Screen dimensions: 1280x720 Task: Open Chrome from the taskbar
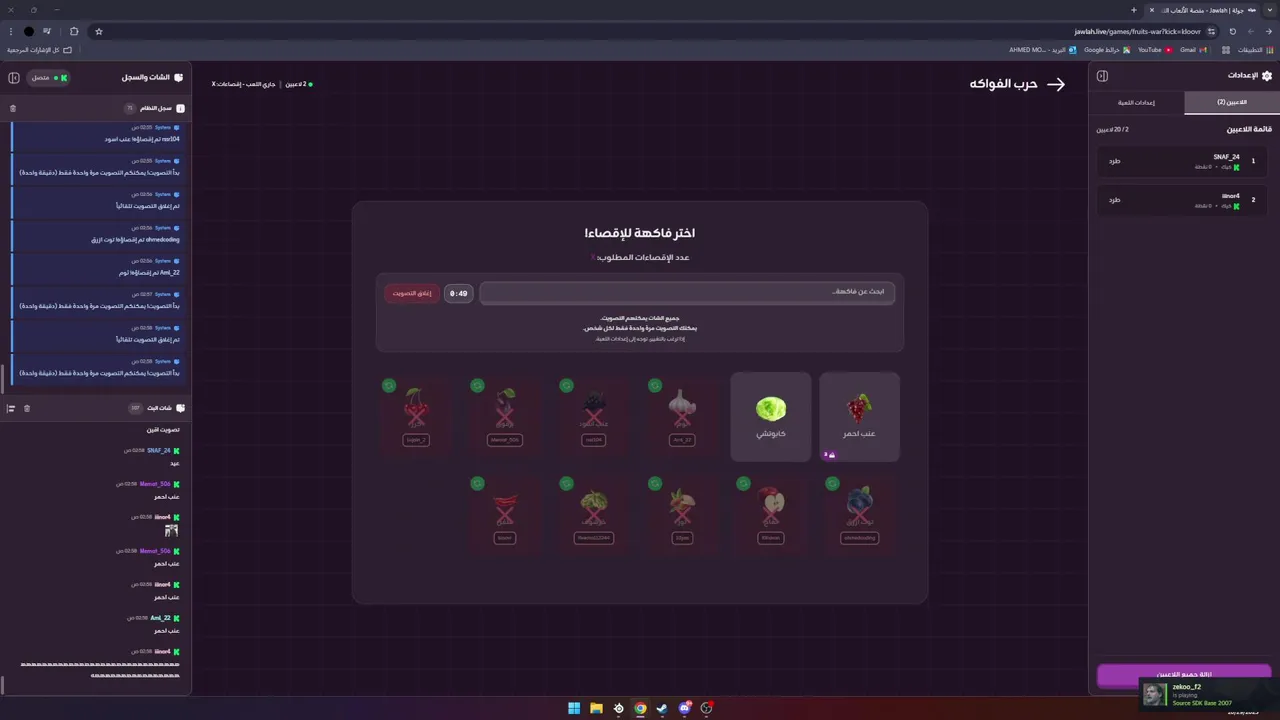(x=640, y=708)
